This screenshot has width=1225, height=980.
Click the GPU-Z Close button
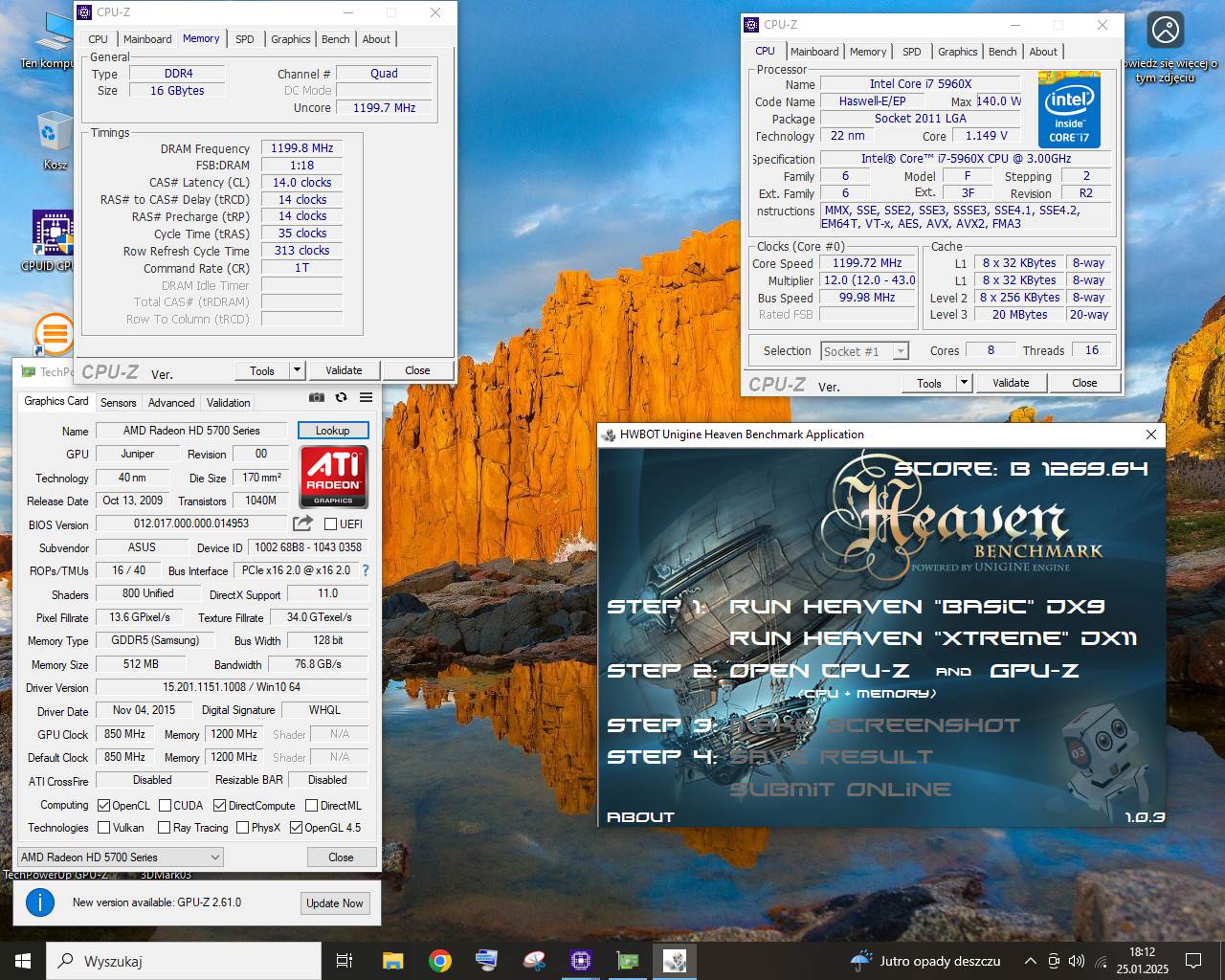[x=341, y=857]
